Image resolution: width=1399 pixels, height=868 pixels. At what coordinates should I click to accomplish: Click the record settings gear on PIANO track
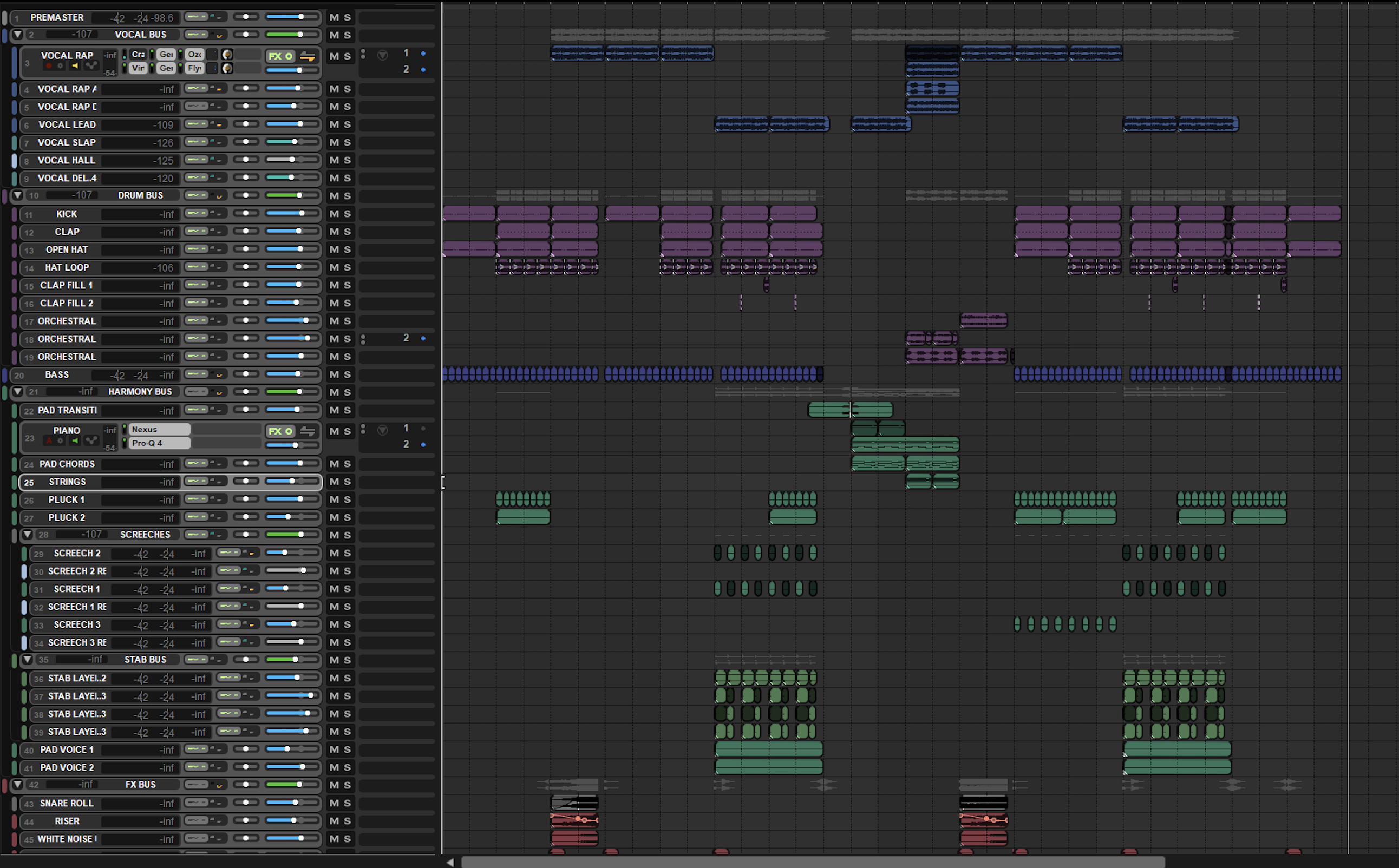coord(60,441)
